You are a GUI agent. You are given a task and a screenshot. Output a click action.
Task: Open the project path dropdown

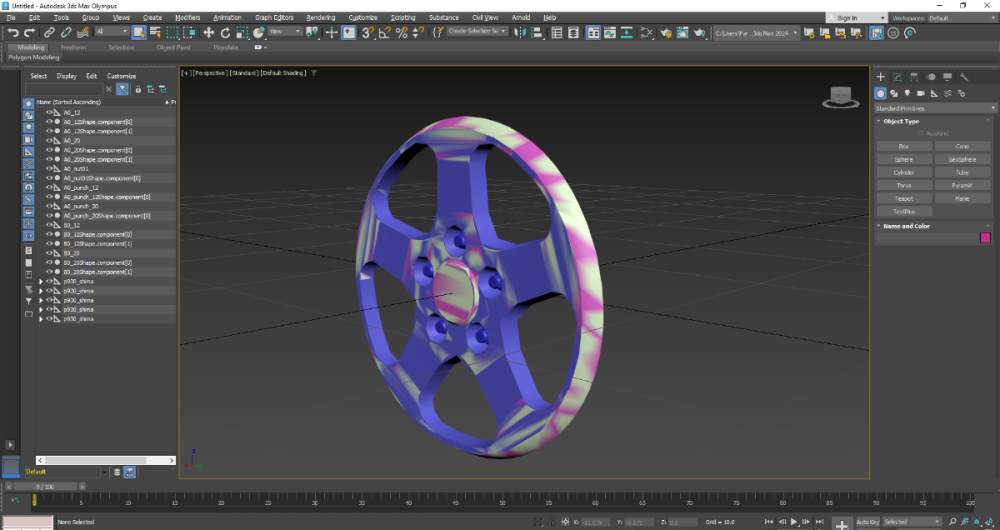tap(756, 33)
